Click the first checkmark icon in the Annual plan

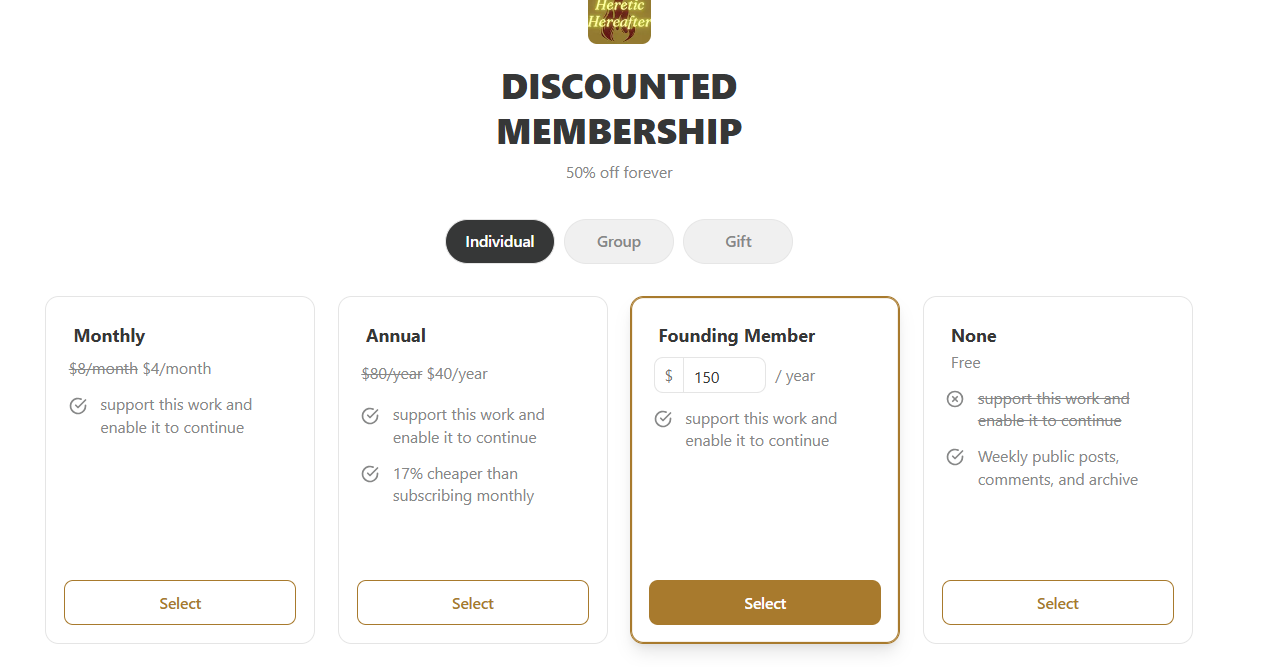(x=370, y=416)
